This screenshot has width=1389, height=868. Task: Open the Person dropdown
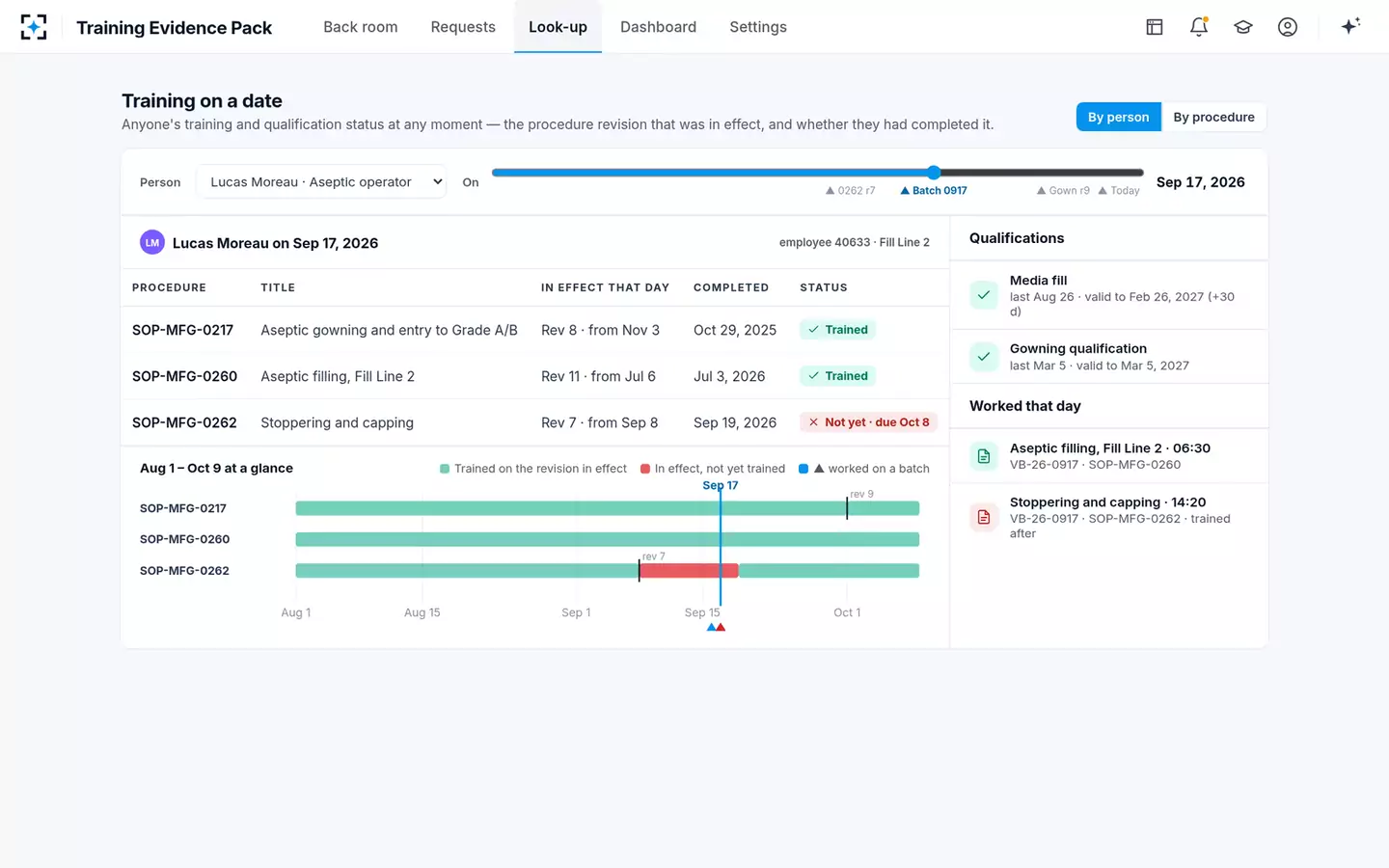(x=321, y=182)
